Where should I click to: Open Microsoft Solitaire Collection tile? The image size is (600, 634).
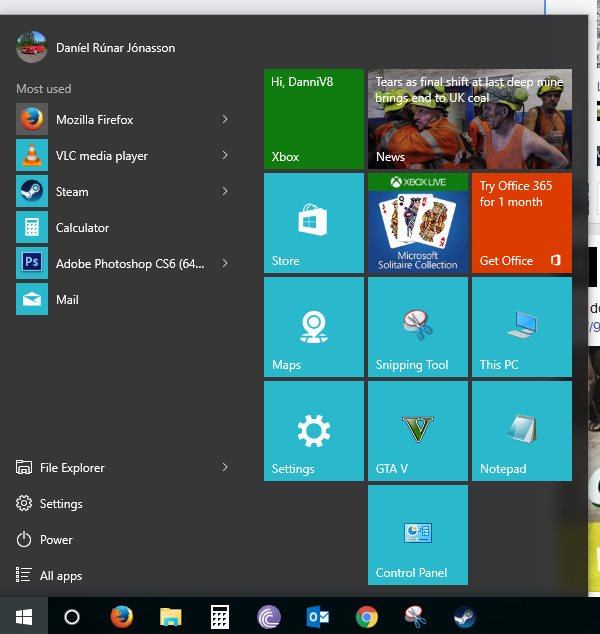[x=417, y=222]
